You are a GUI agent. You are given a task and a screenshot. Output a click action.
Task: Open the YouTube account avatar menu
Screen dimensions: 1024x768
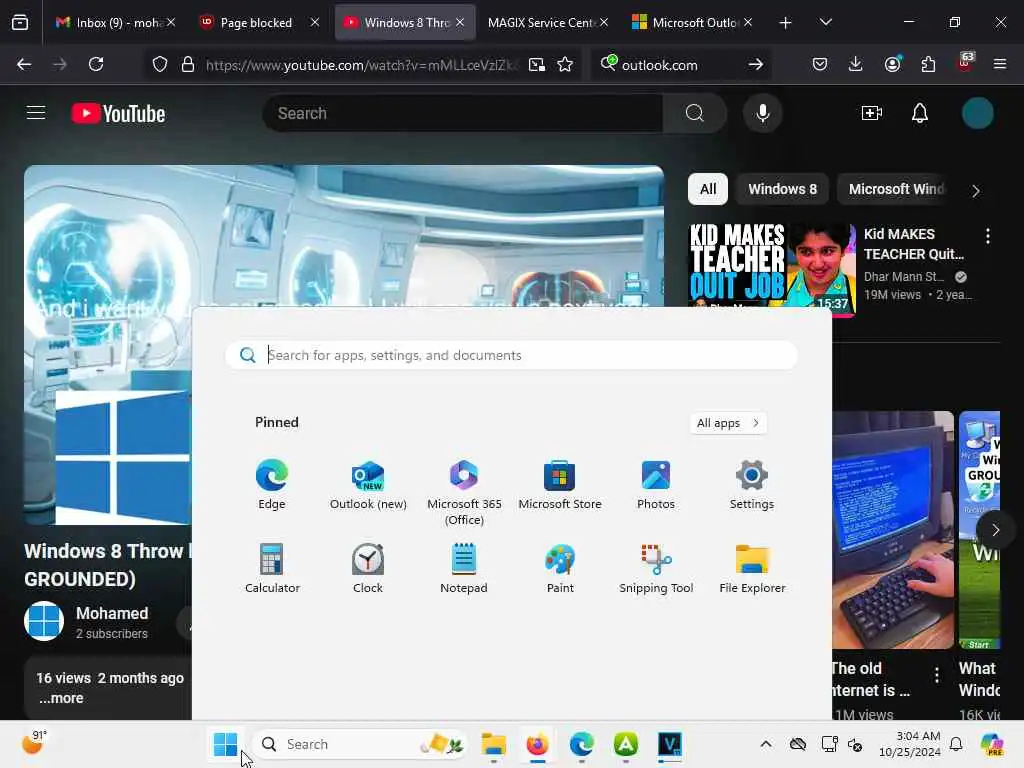pyautogui.click(x=977, y=113)
